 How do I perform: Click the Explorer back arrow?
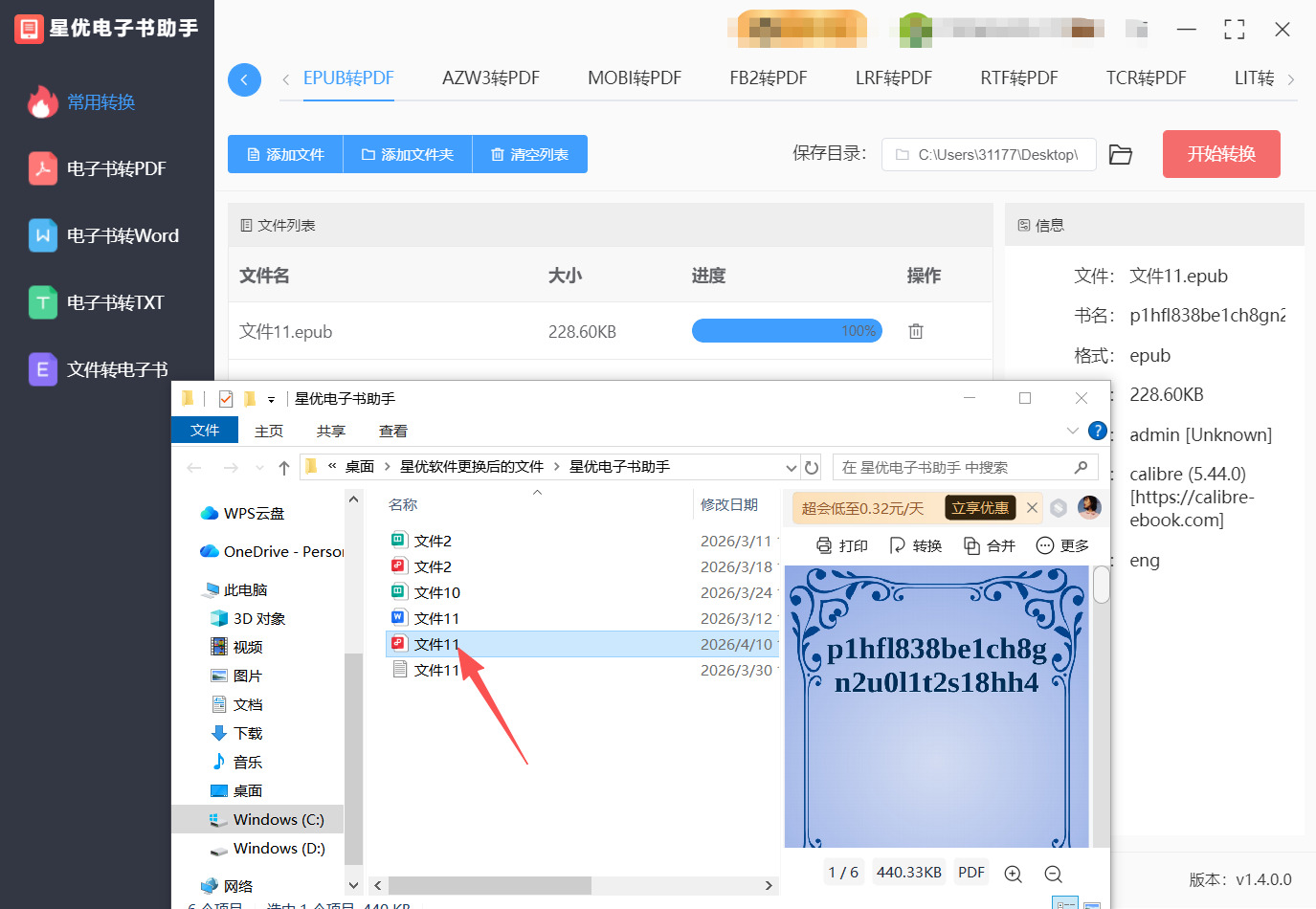pos(194,468)
